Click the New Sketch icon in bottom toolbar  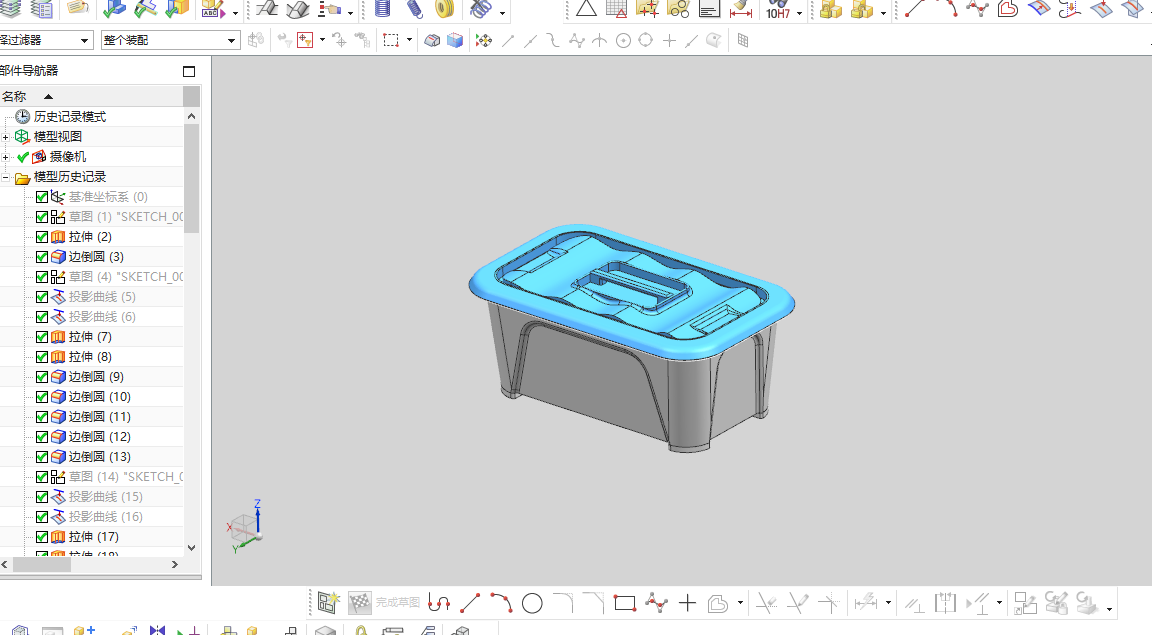tap(328, 603)
